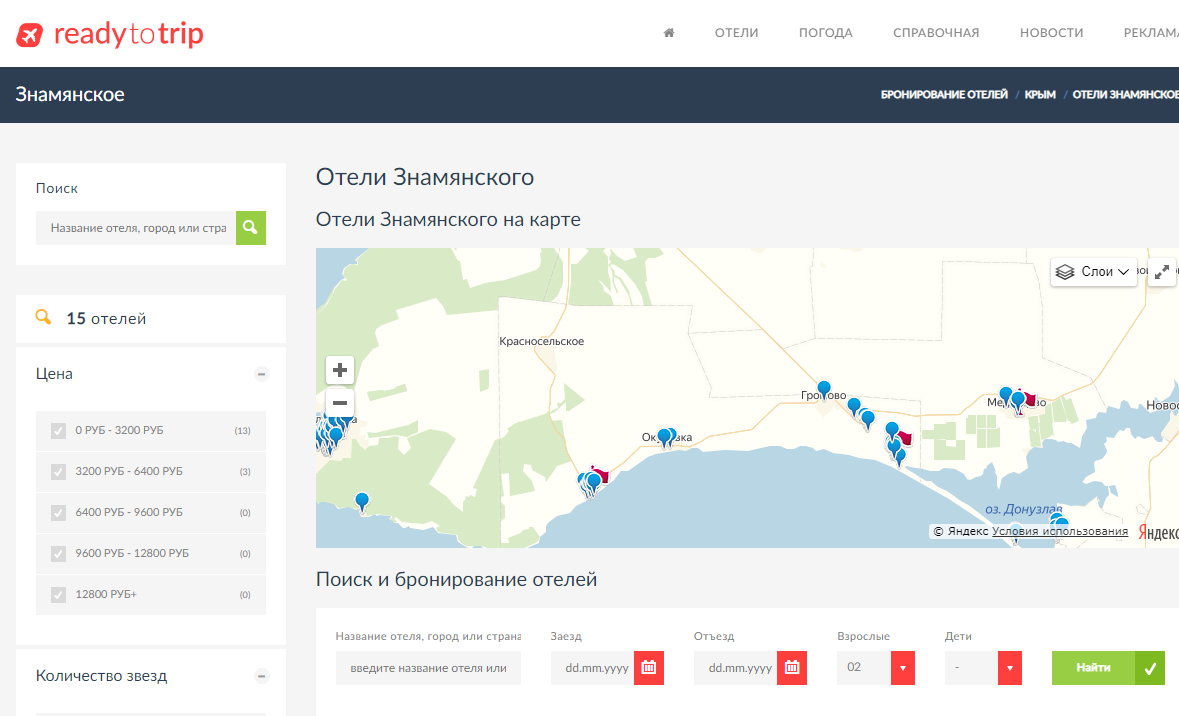Collapse the Цена filter section

262,374
